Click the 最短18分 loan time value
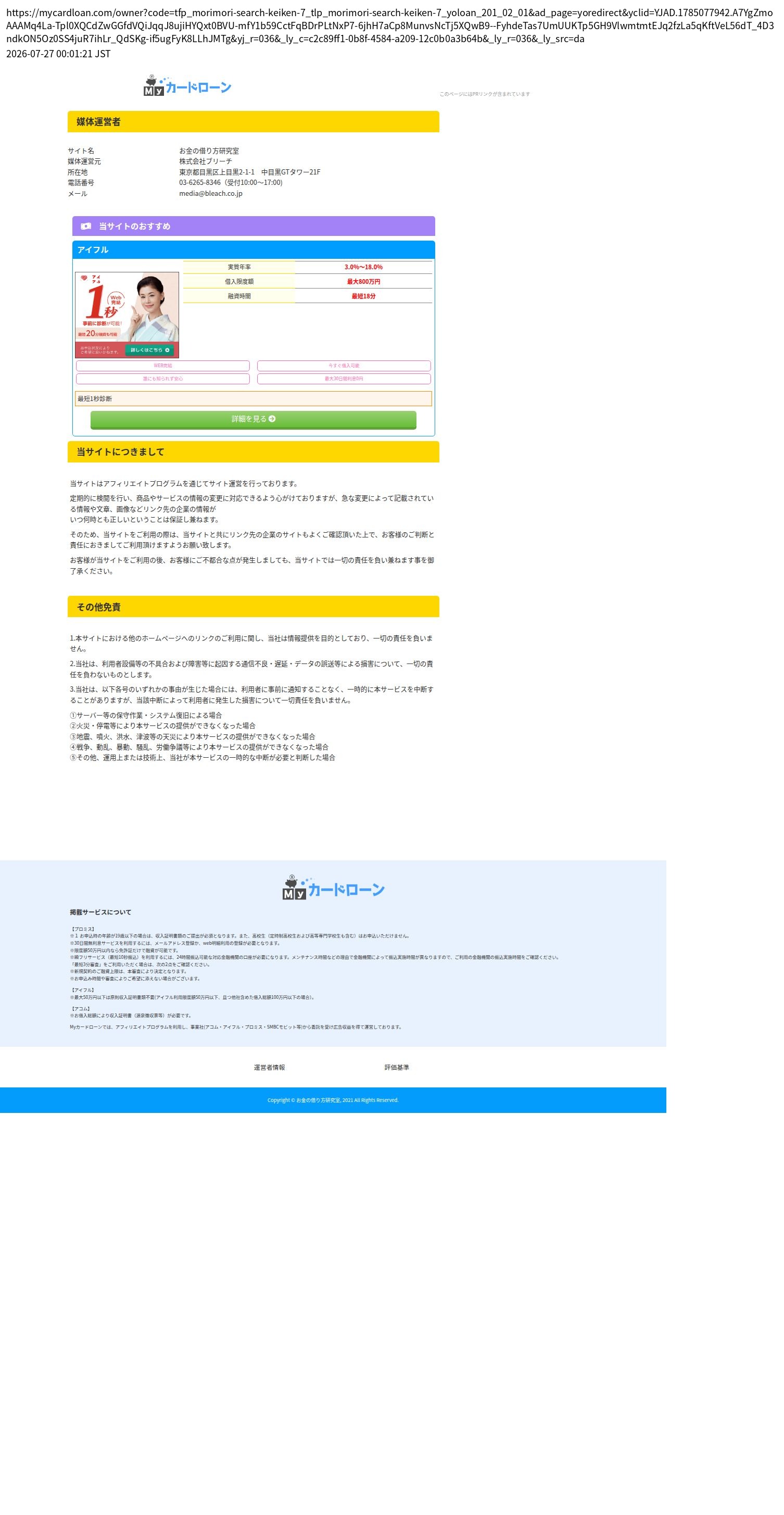This screenshot has width=784, height=1515. click(363, 296)
